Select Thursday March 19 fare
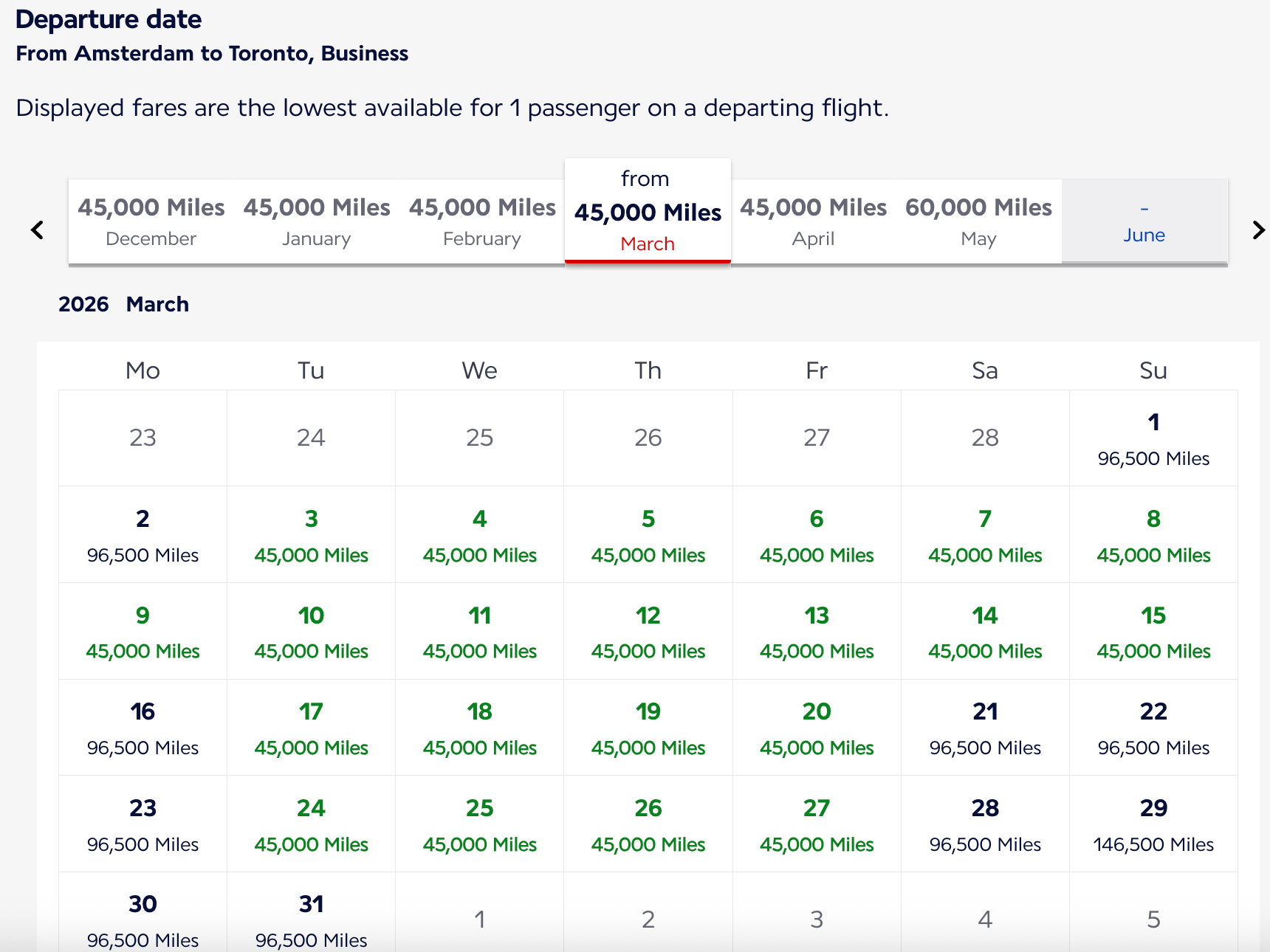Viewport: 1270px width, 952px height. [648, 728]
